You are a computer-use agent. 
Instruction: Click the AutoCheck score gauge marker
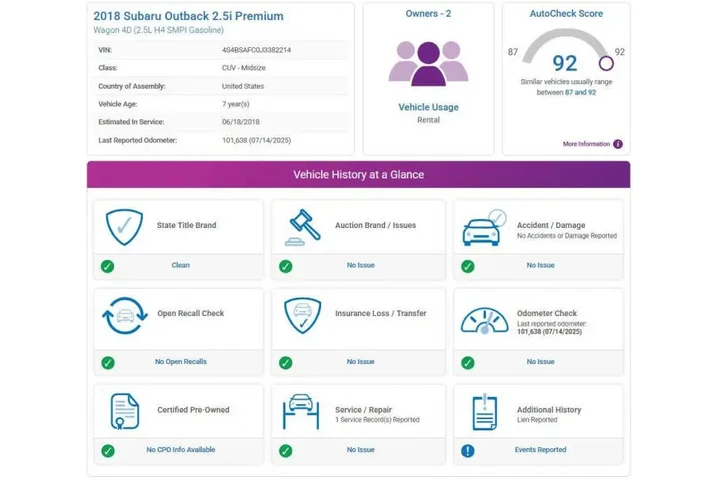pyautogui.click(x=606, y=63)
